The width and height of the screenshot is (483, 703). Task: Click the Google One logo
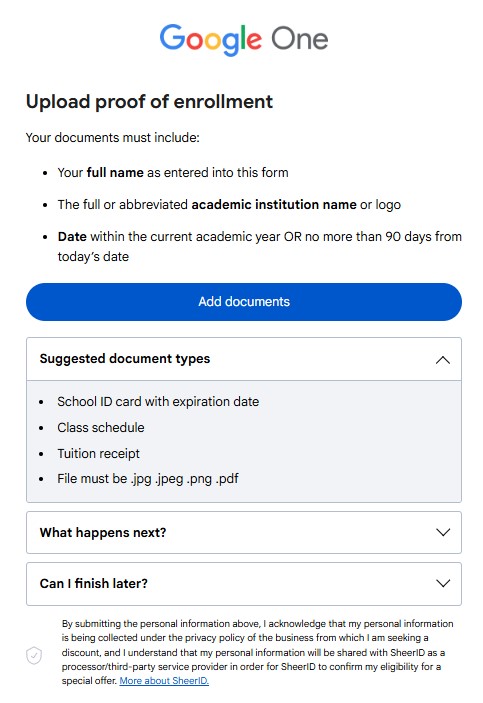(x=244, y=39)
